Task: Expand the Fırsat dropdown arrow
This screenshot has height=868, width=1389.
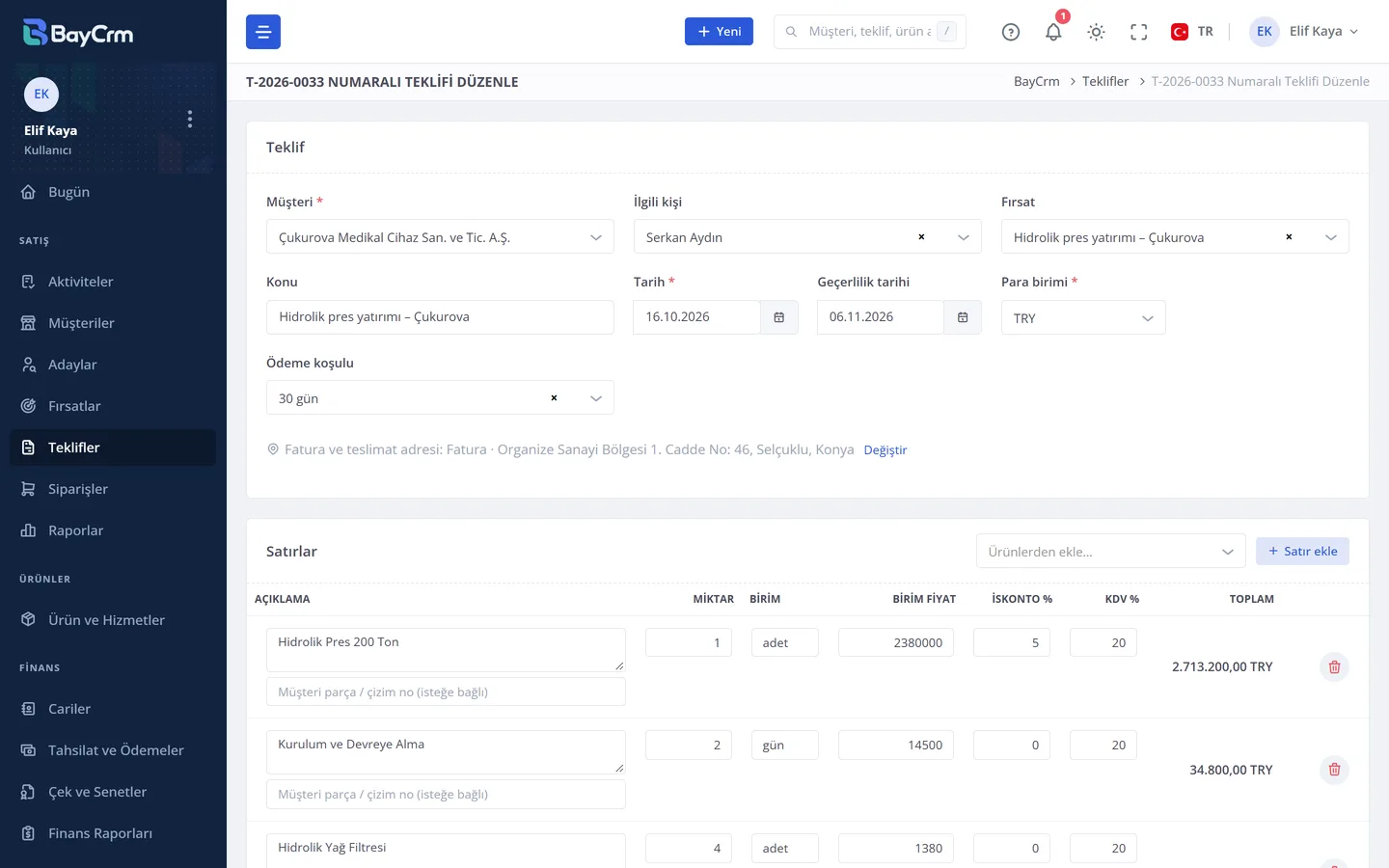Action: point(1330,237)
